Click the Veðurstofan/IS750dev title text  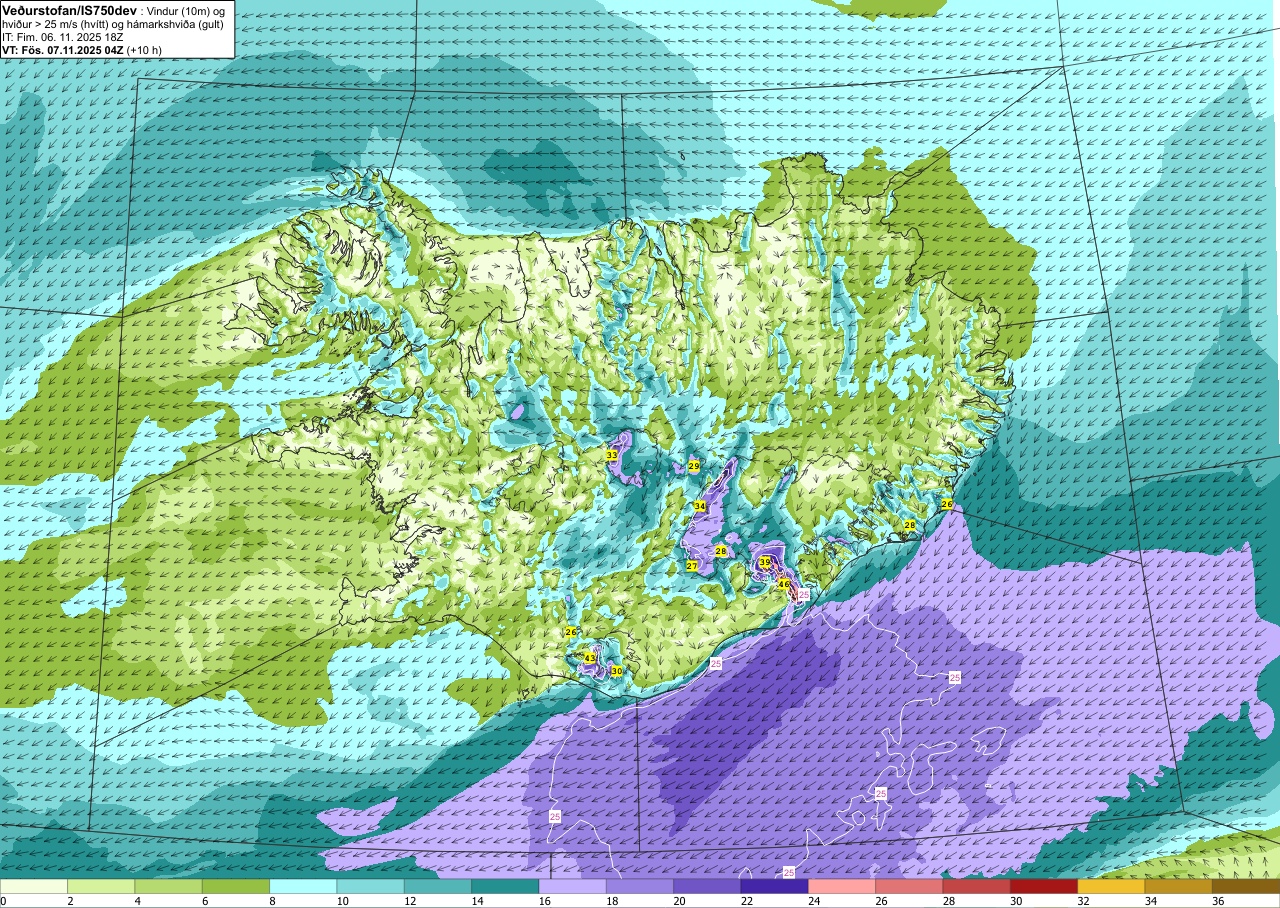tap(69, 9)
